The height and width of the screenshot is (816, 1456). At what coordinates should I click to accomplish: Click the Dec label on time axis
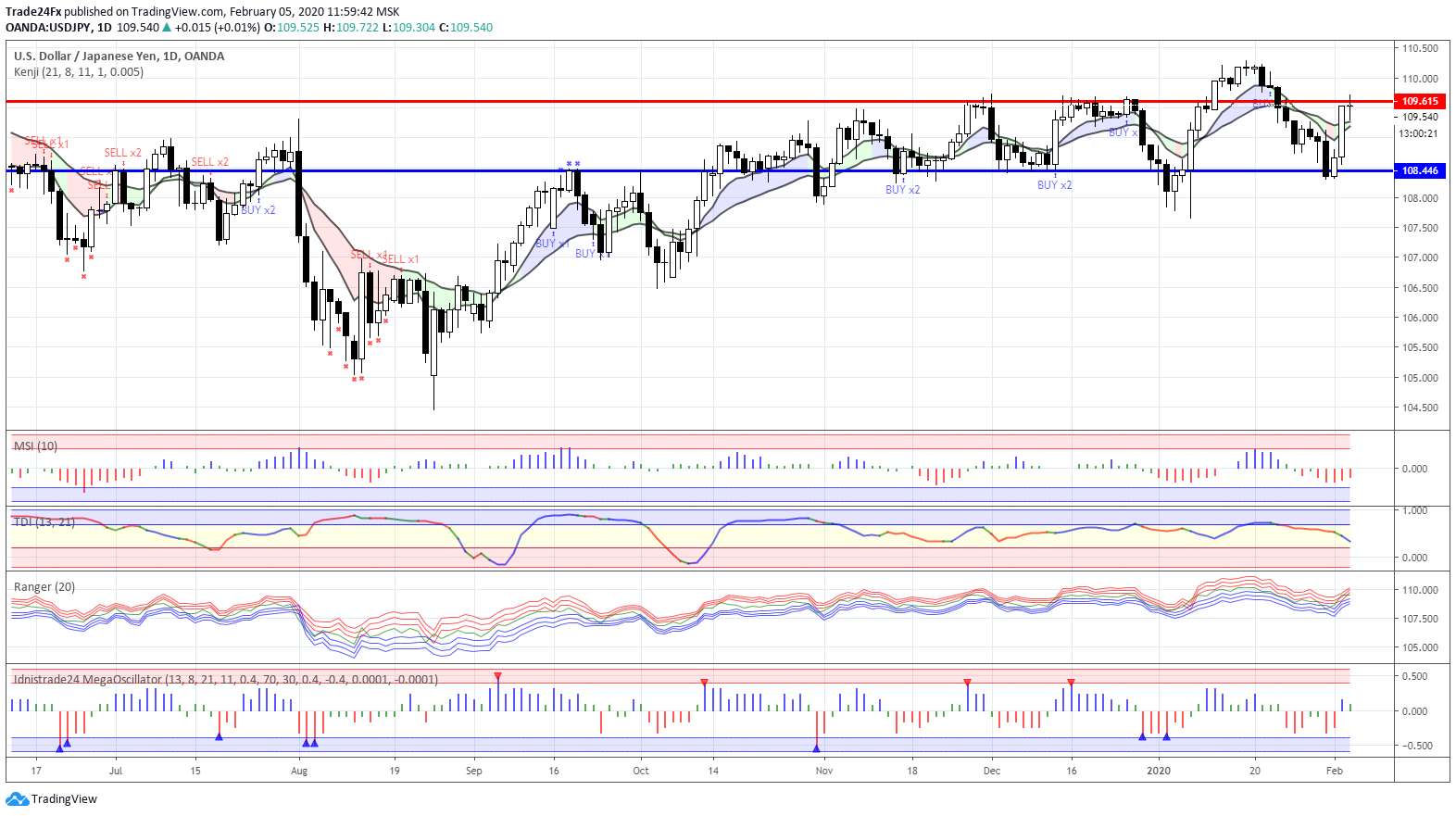pos(992,771)
